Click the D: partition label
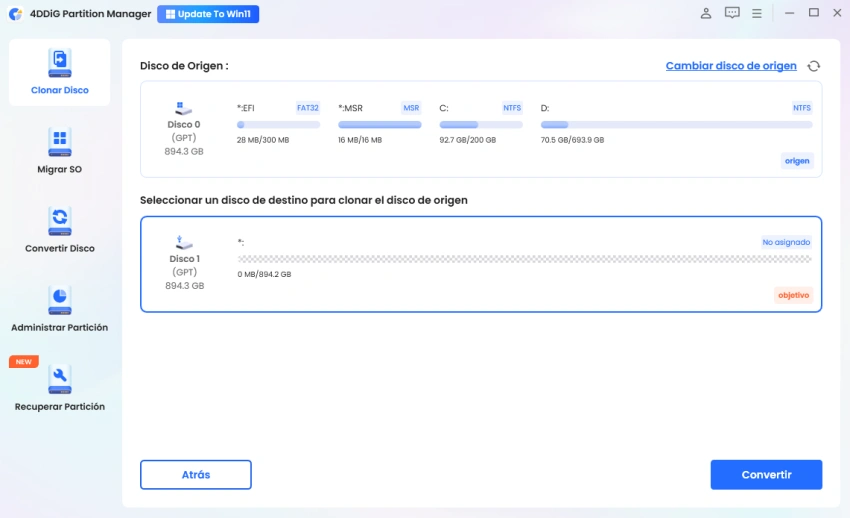The width and height of the screenshot is (850, 518). click(x=545, y=108)
